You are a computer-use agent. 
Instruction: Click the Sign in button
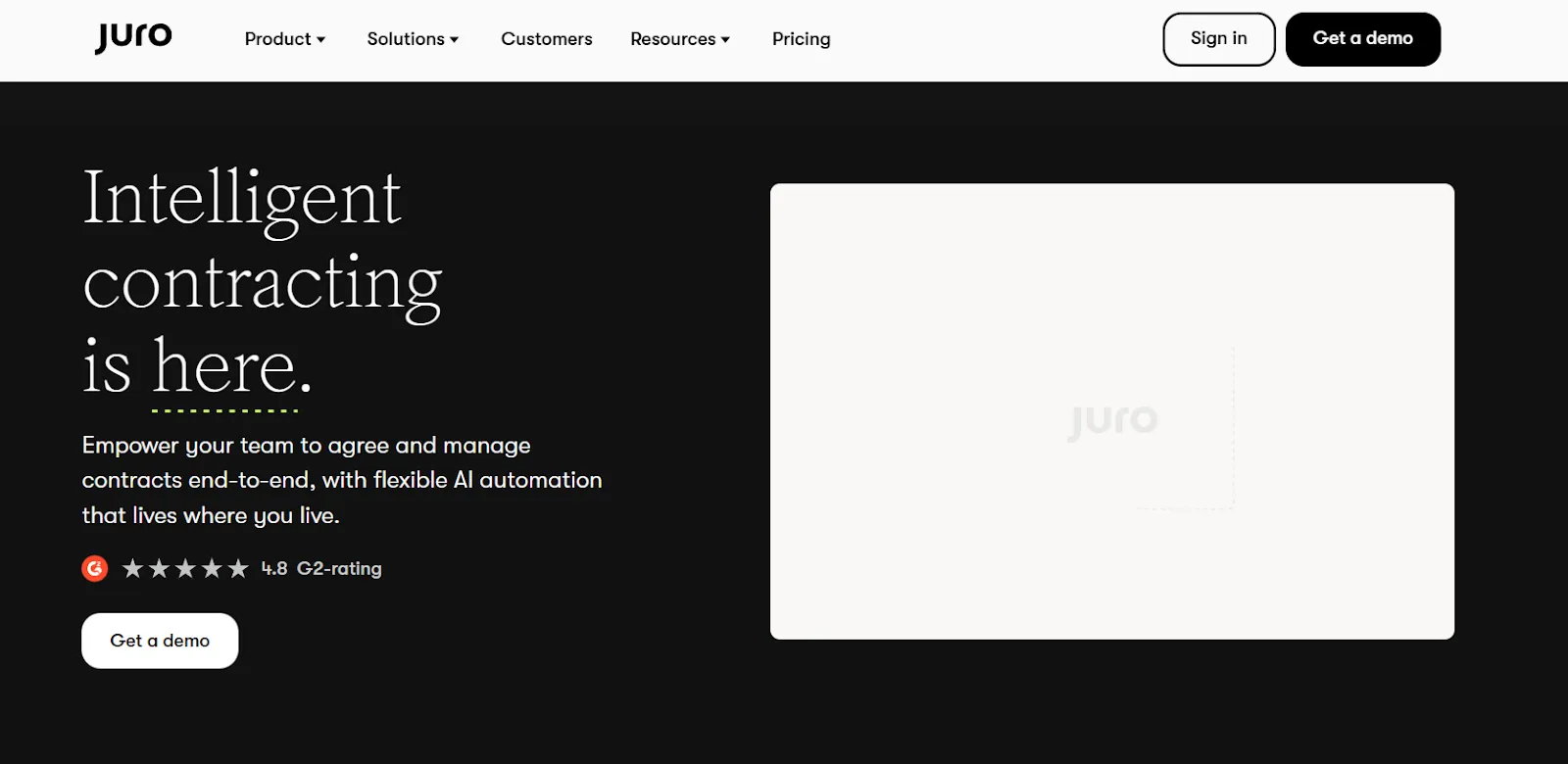coord(1219,39)
